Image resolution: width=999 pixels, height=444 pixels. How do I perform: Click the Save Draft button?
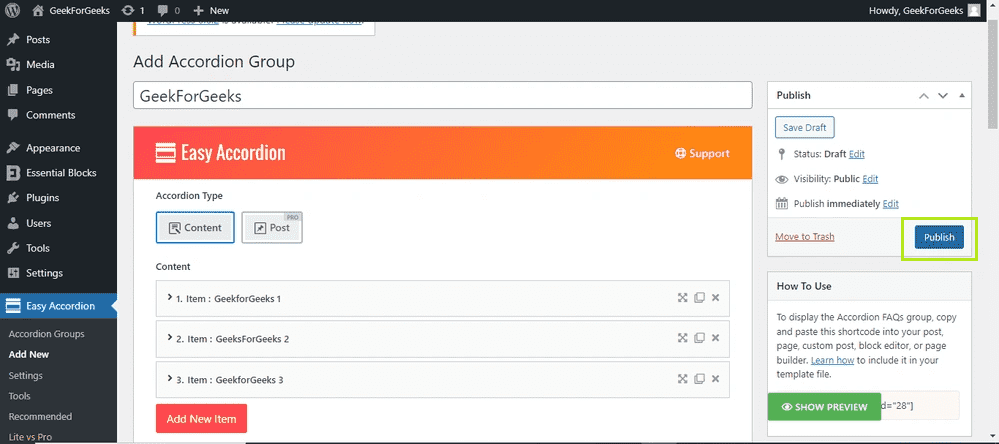point(805,127)
